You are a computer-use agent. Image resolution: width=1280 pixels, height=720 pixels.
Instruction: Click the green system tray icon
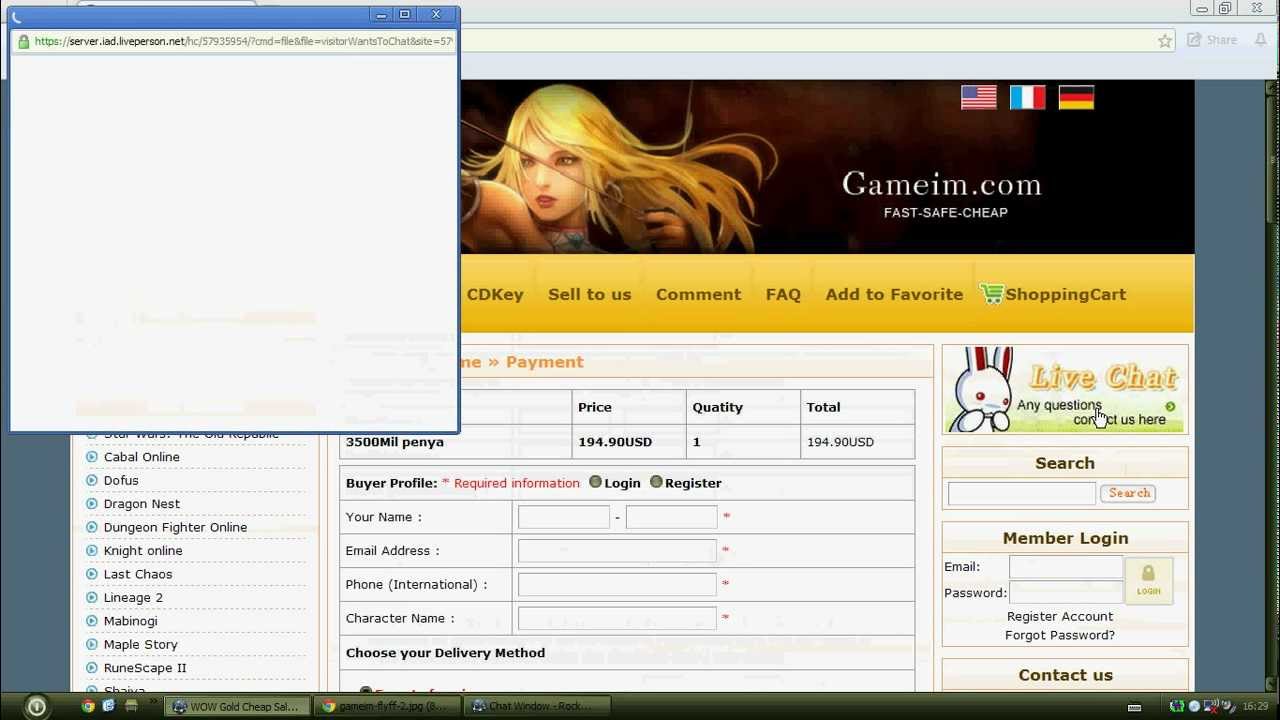[x=1178, y=706]
